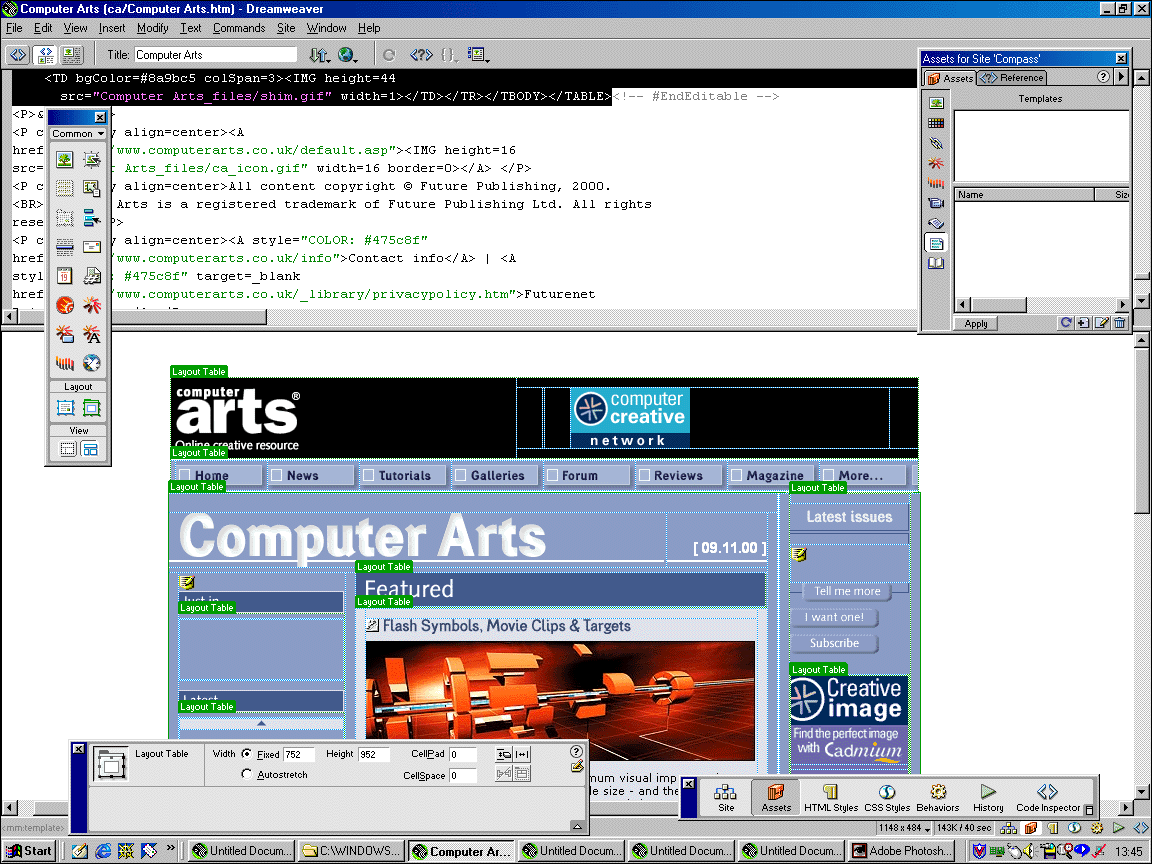Insert Date calendar icon in Objects panel

[x=65, y=276]
